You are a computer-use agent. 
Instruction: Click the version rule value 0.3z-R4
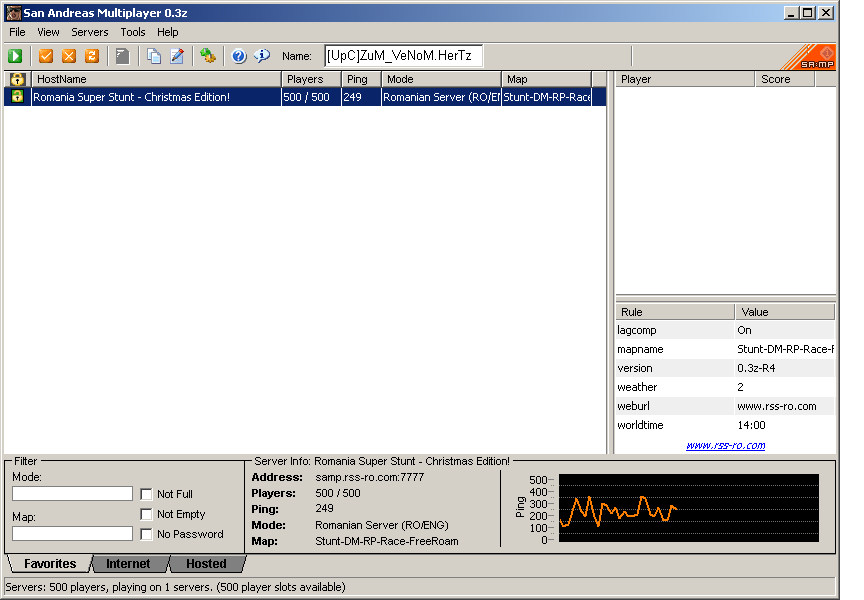(756, 368)
